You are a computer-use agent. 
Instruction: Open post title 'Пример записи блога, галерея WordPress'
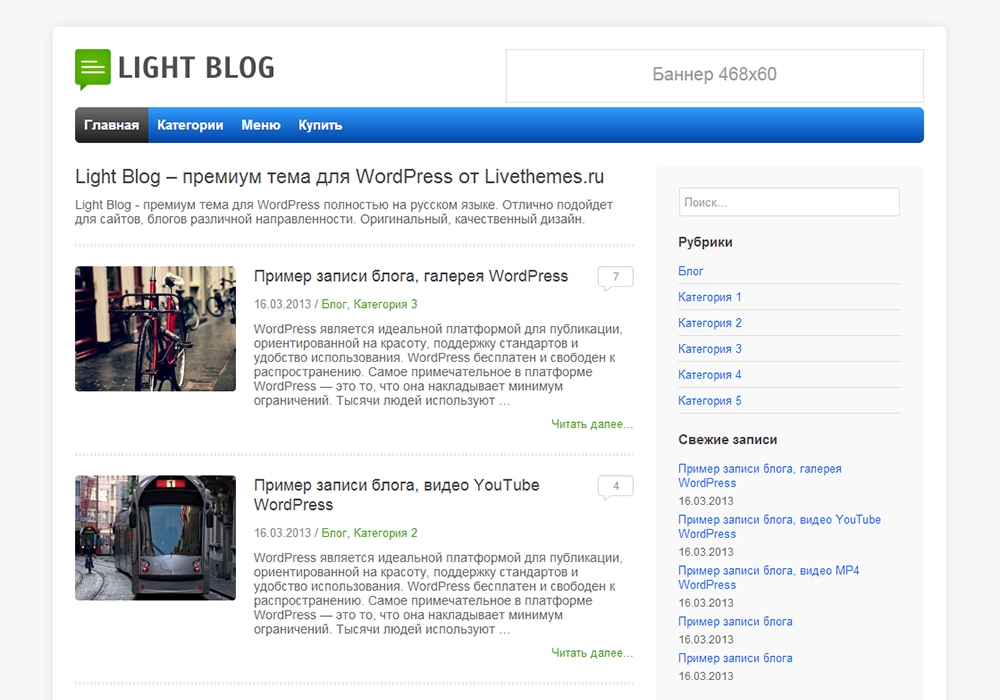tap(411, 276)
